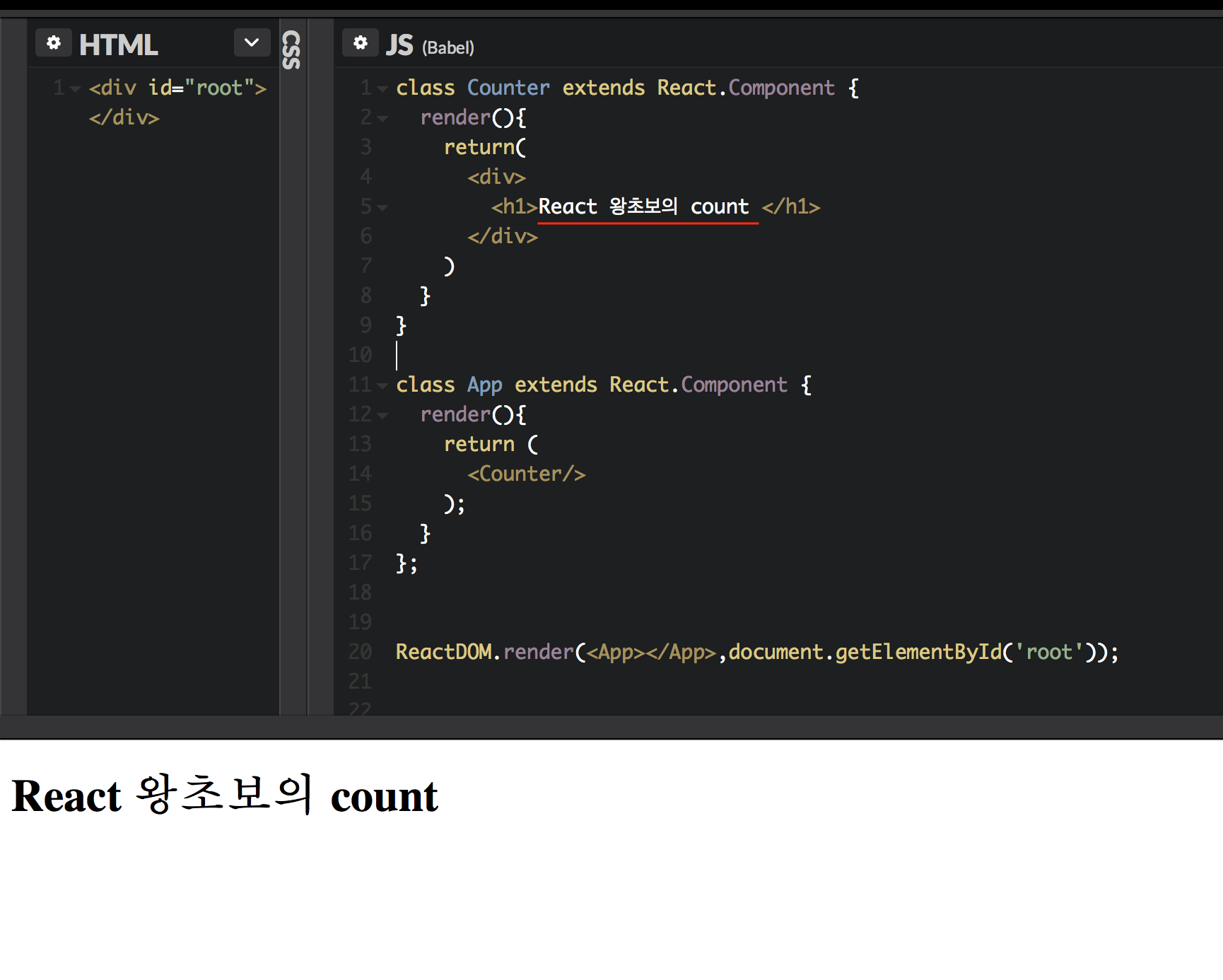
Task: Click line number 10 in JS gutter
Action: (360, 355)
